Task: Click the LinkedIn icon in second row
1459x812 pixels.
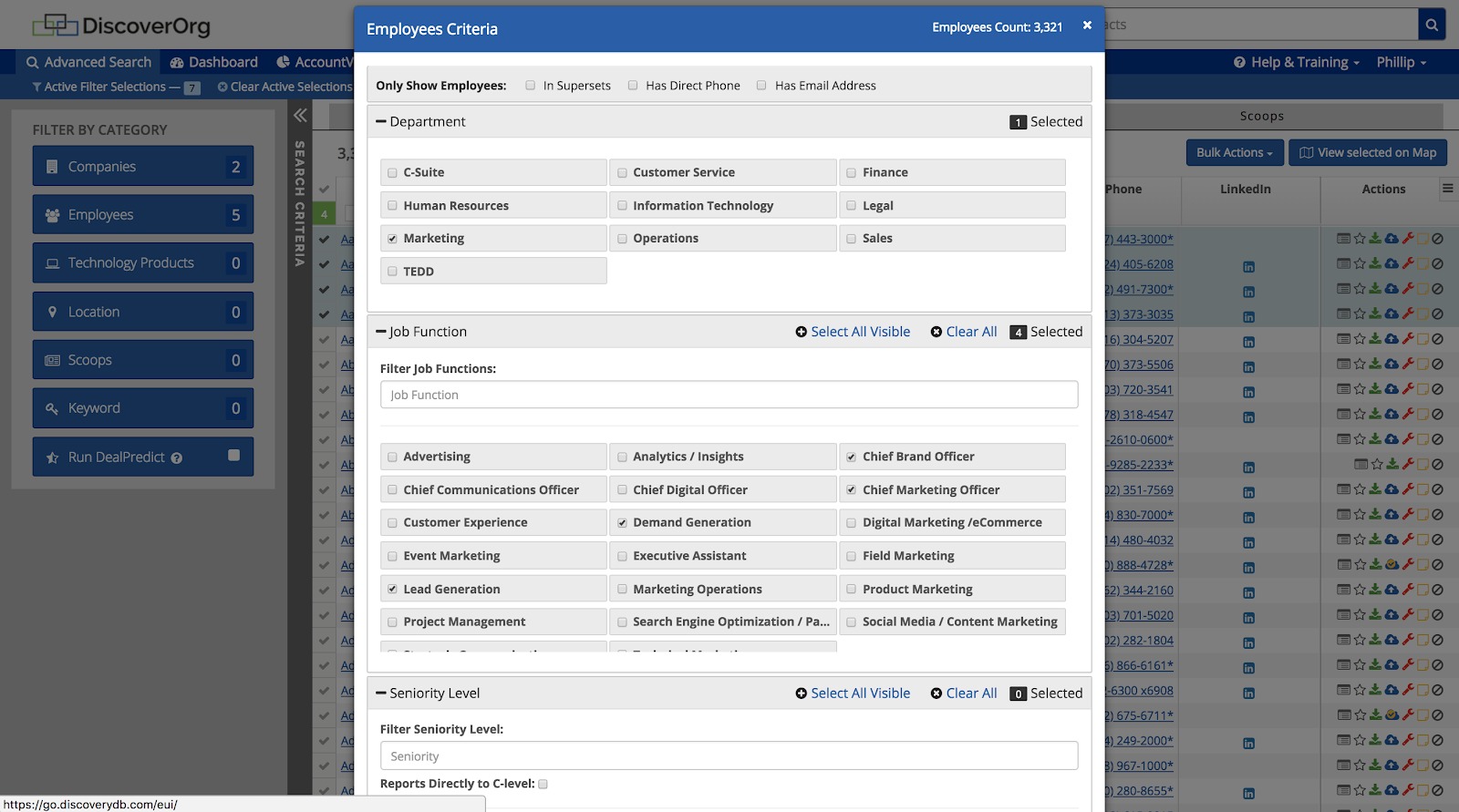Action: tap(1248, 267)
